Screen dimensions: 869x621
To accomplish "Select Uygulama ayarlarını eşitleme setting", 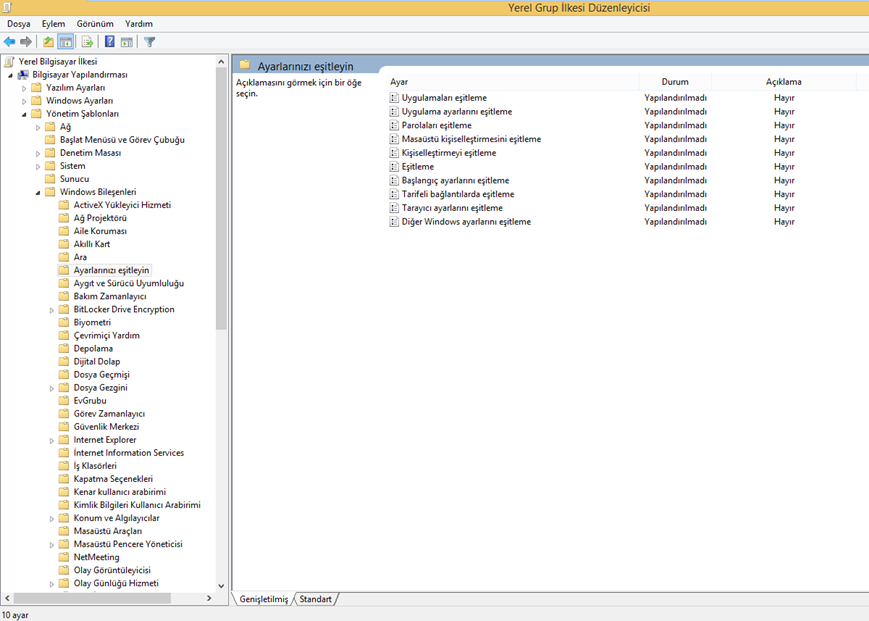I will (x=457, y=112).
